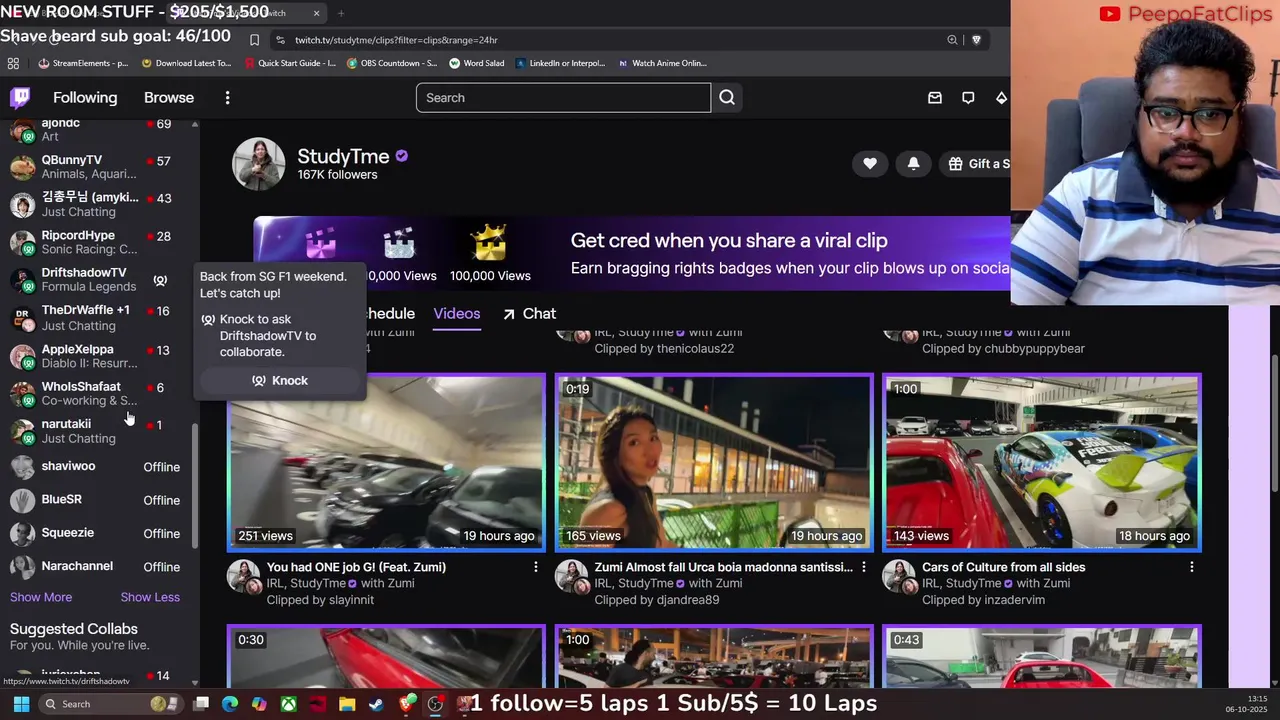Expand list with Show More
1280x720 pixels.
point(41,597)
